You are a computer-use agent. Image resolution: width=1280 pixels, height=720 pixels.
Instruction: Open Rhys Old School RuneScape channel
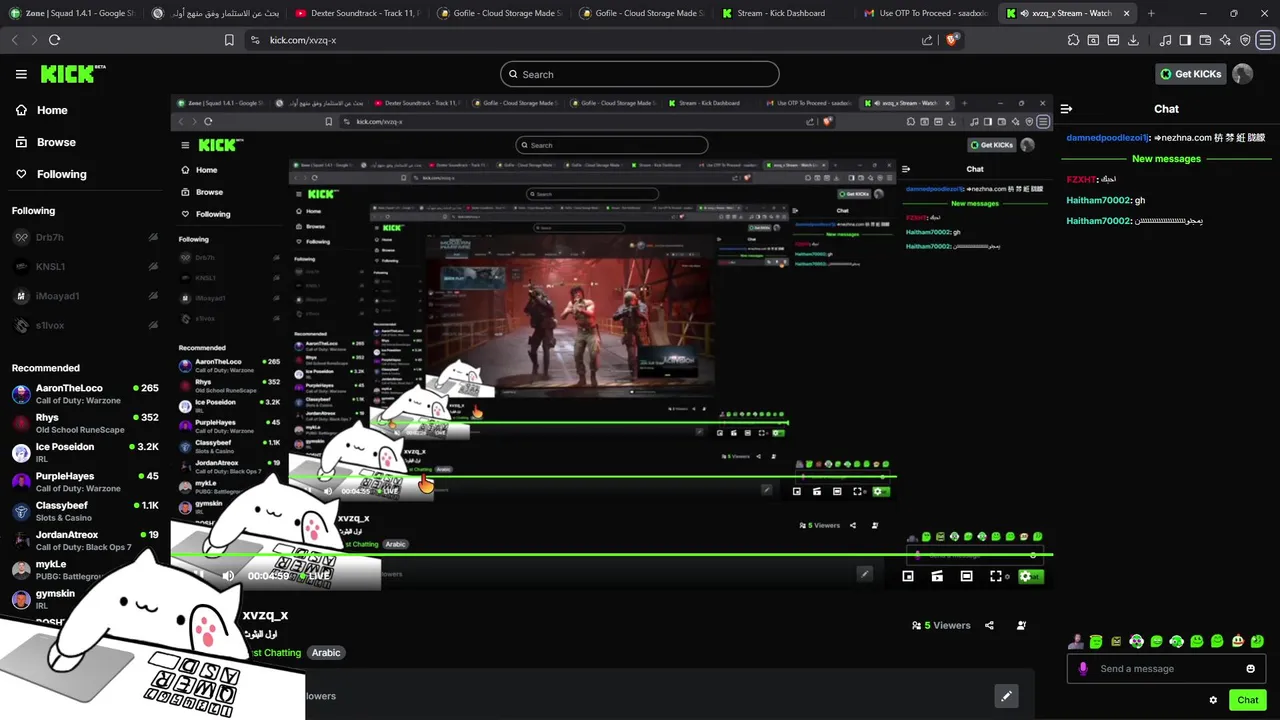point(85,423)
